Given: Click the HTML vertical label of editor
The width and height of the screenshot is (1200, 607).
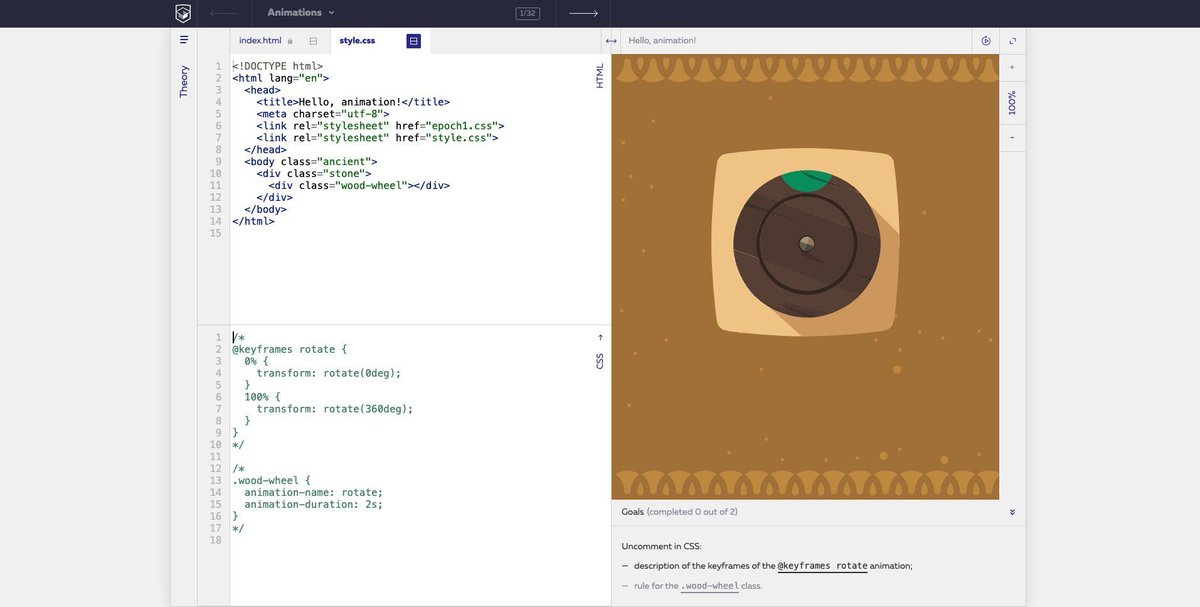Looking at the screenshot, I should [x=600, y=77].
